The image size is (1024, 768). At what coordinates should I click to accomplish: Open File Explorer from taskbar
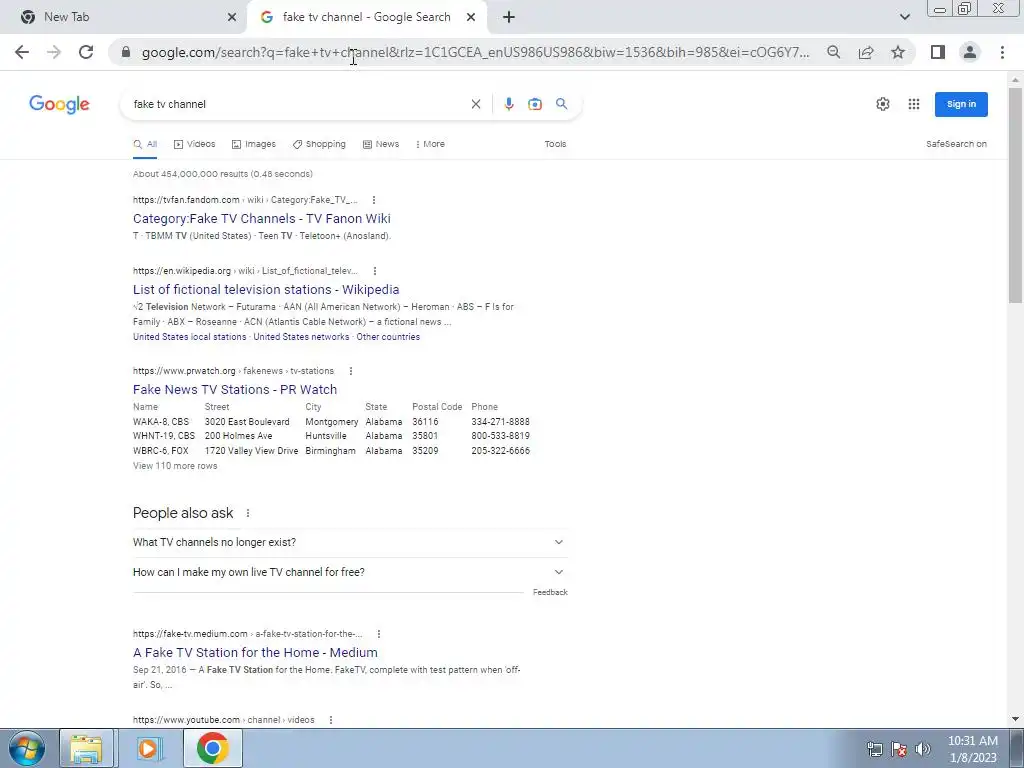coord(86,748)
